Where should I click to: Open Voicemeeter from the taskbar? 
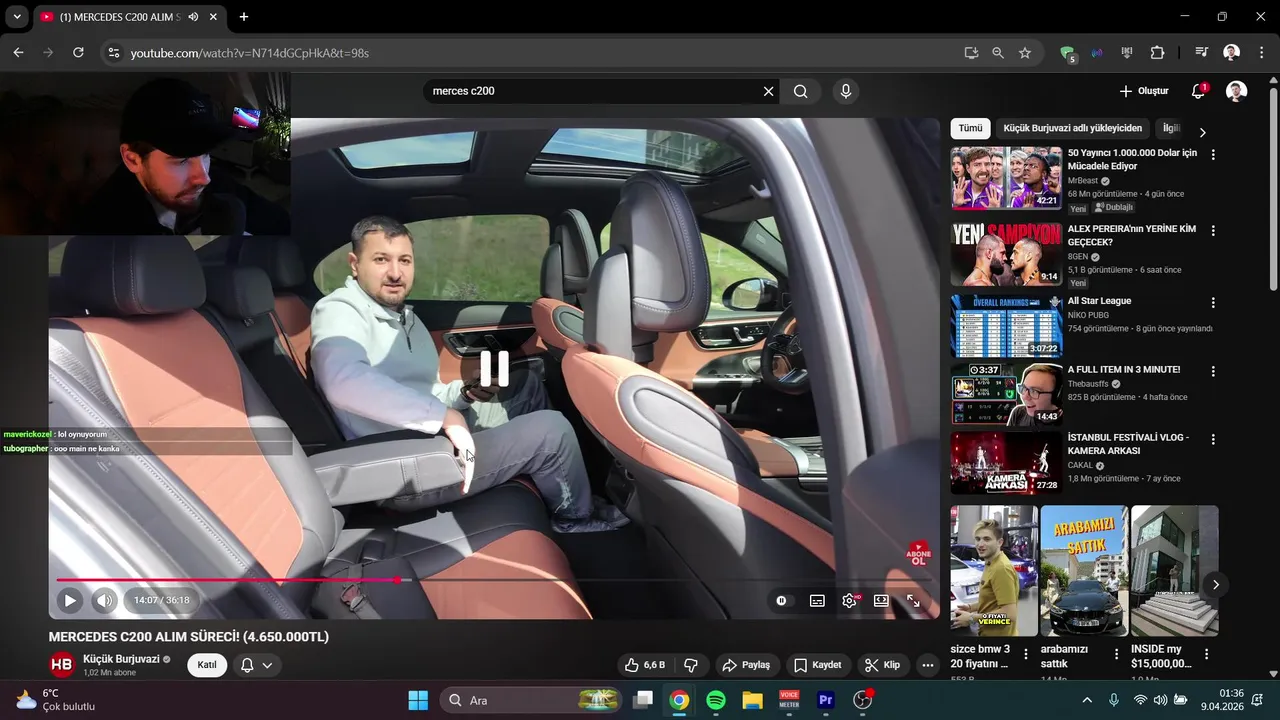789,700
